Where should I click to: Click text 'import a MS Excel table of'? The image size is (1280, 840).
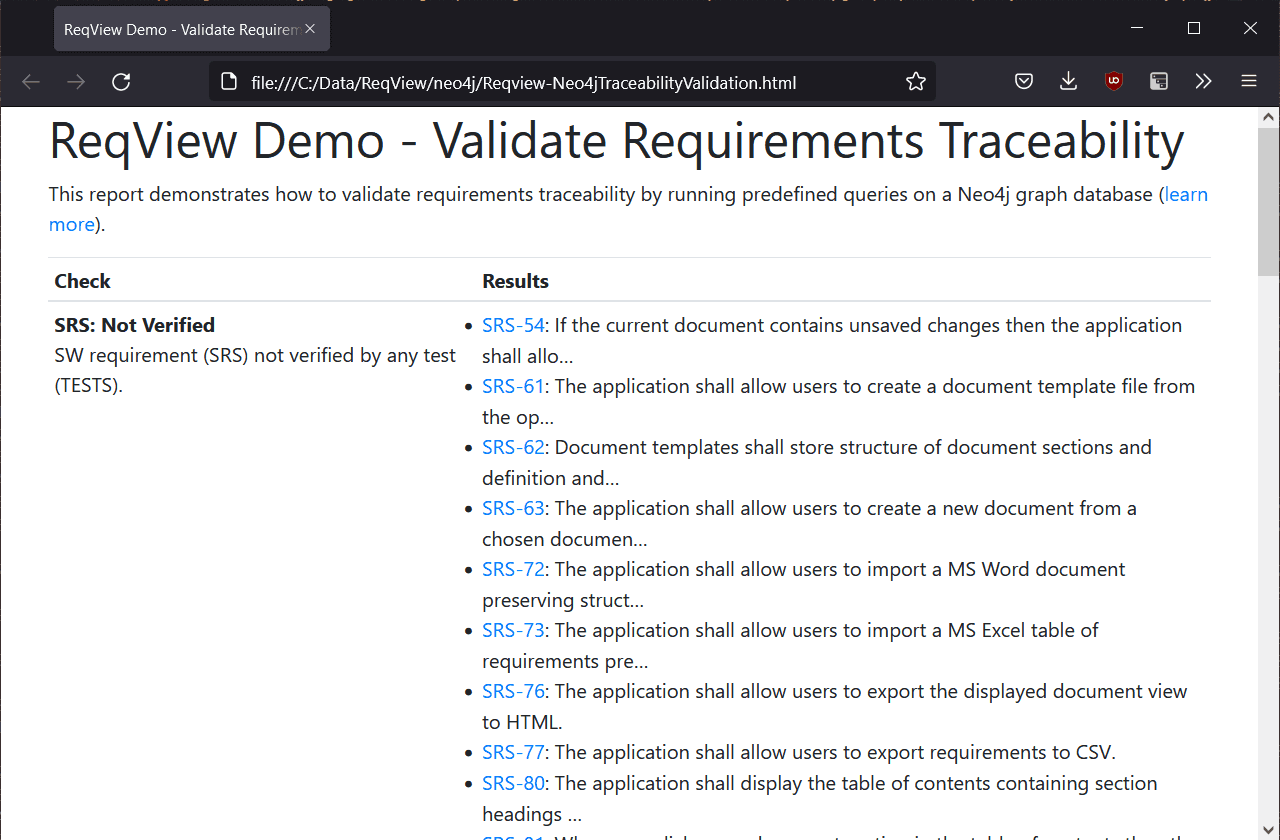[985, 630]
